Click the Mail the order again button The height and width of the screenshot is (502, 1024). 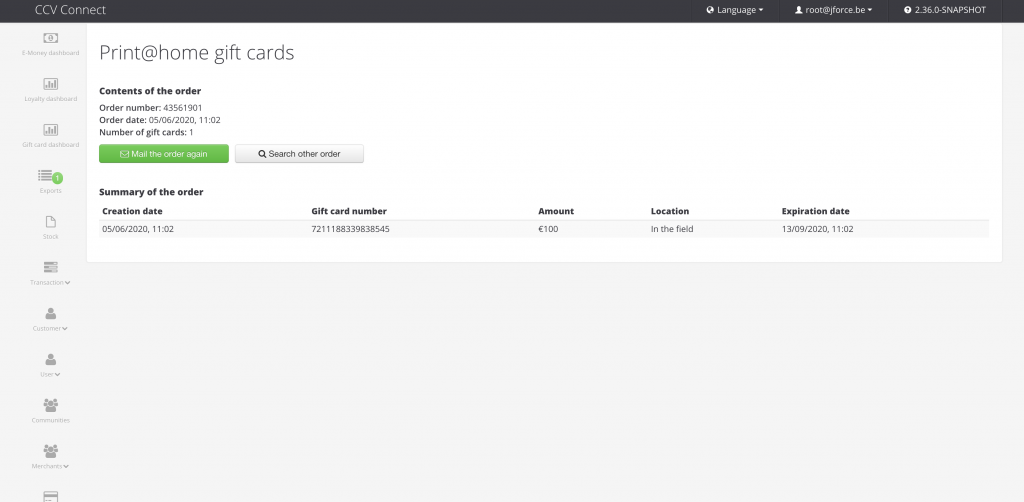coord(164,154)
